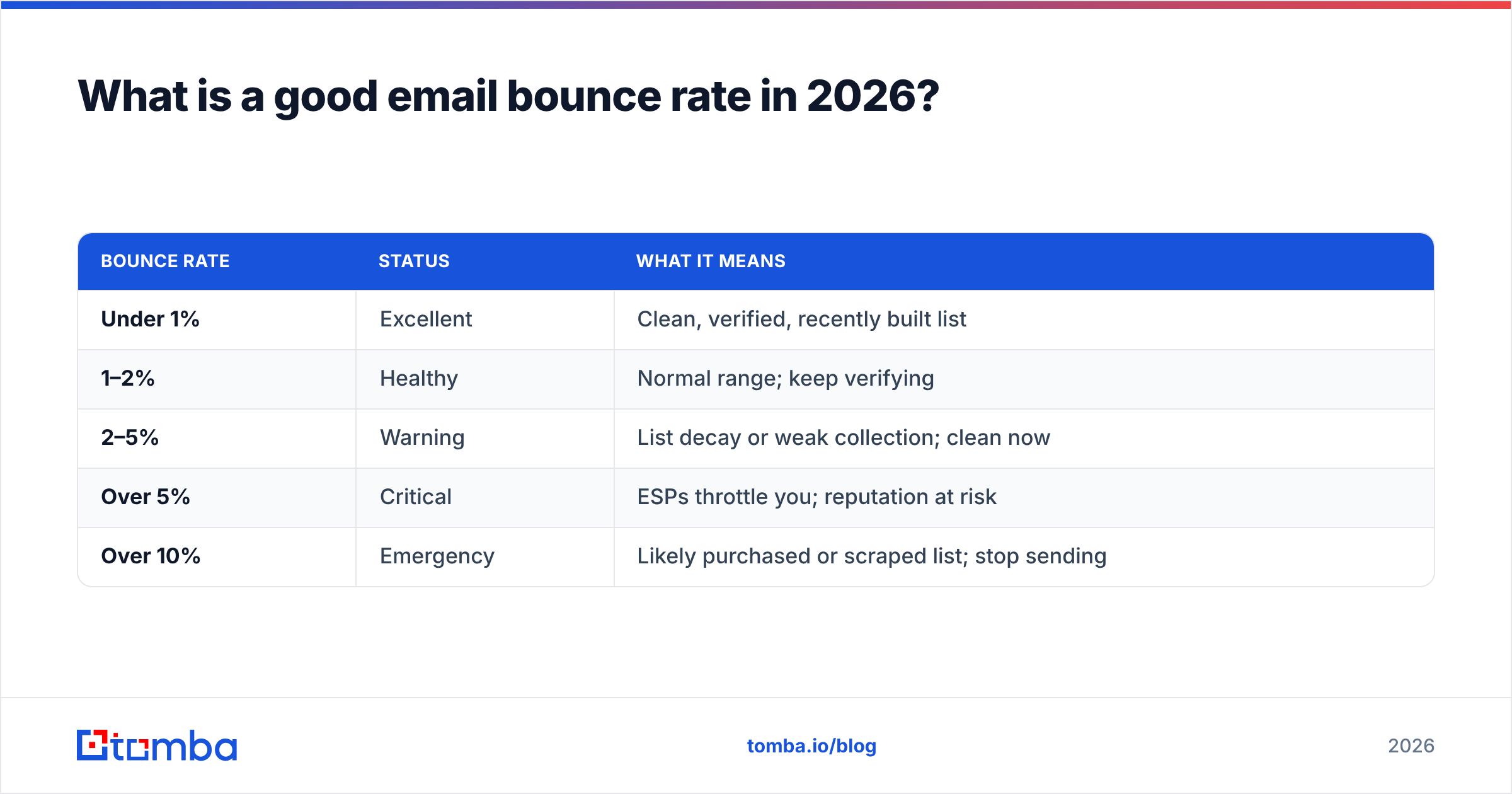Click the 'Warning' status cell
Image resolution: width=1512 pixels, height=794 pixels.
(485, 439)
